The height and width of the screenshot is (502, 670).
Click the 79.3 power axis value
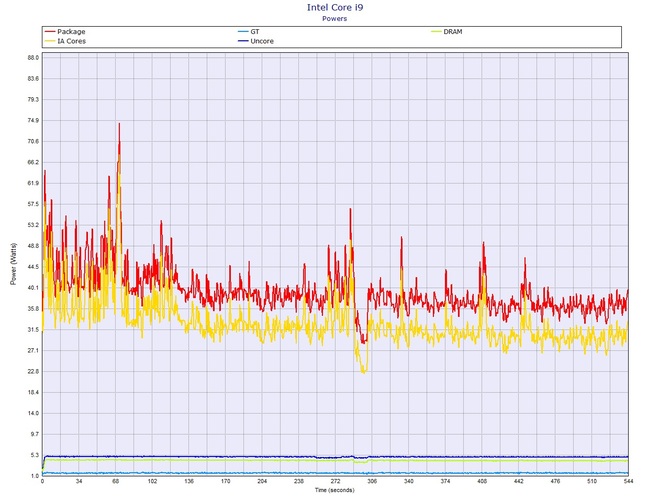pos(34,100)
